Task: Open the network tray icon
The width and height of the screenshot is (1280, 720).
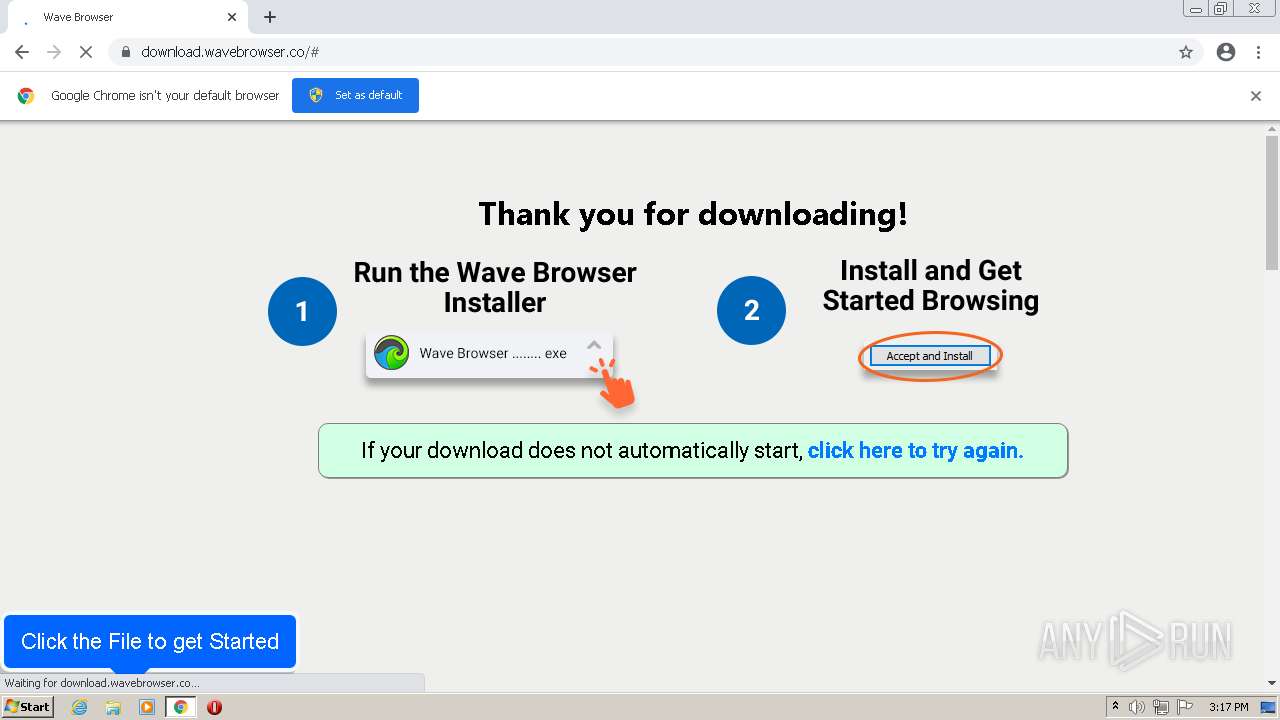Action: tap(1161, 707)
